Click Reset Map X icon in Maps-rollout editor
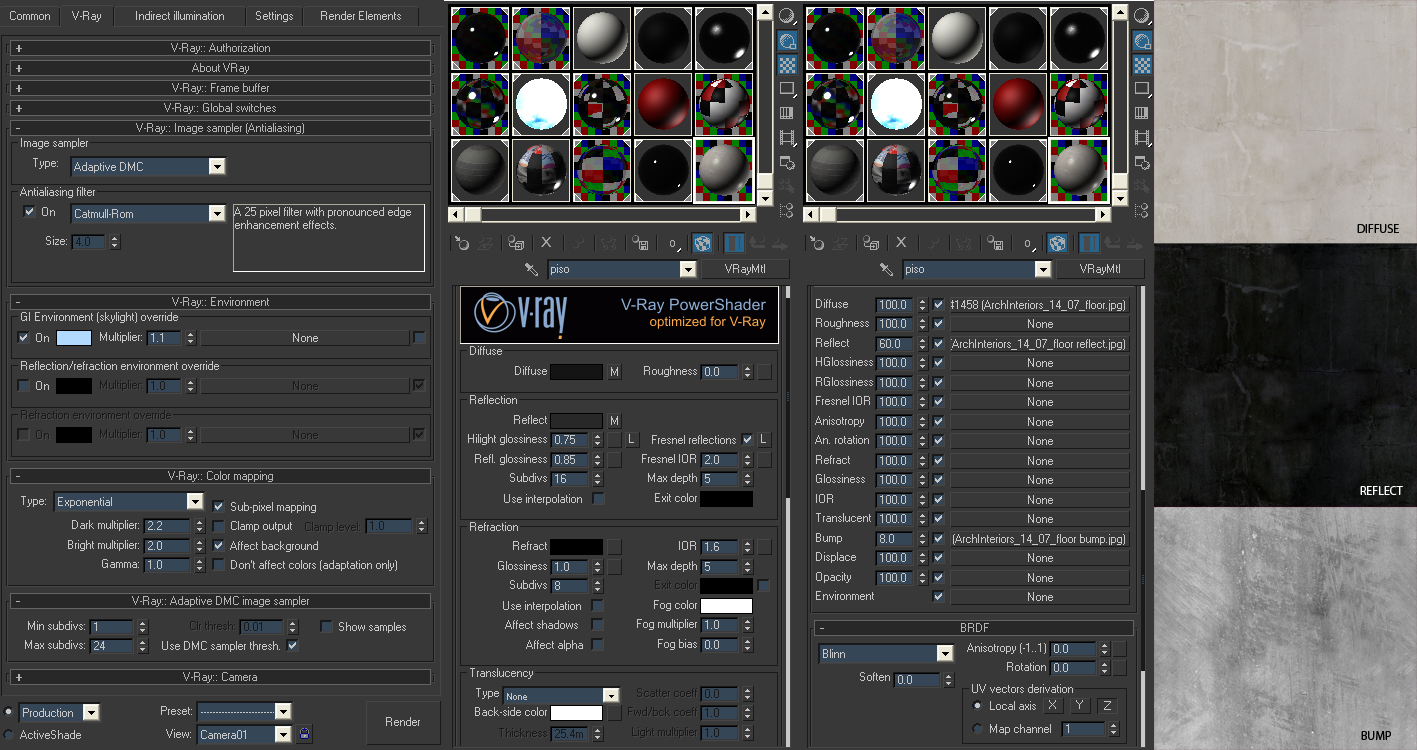 [x=902, y=242]
